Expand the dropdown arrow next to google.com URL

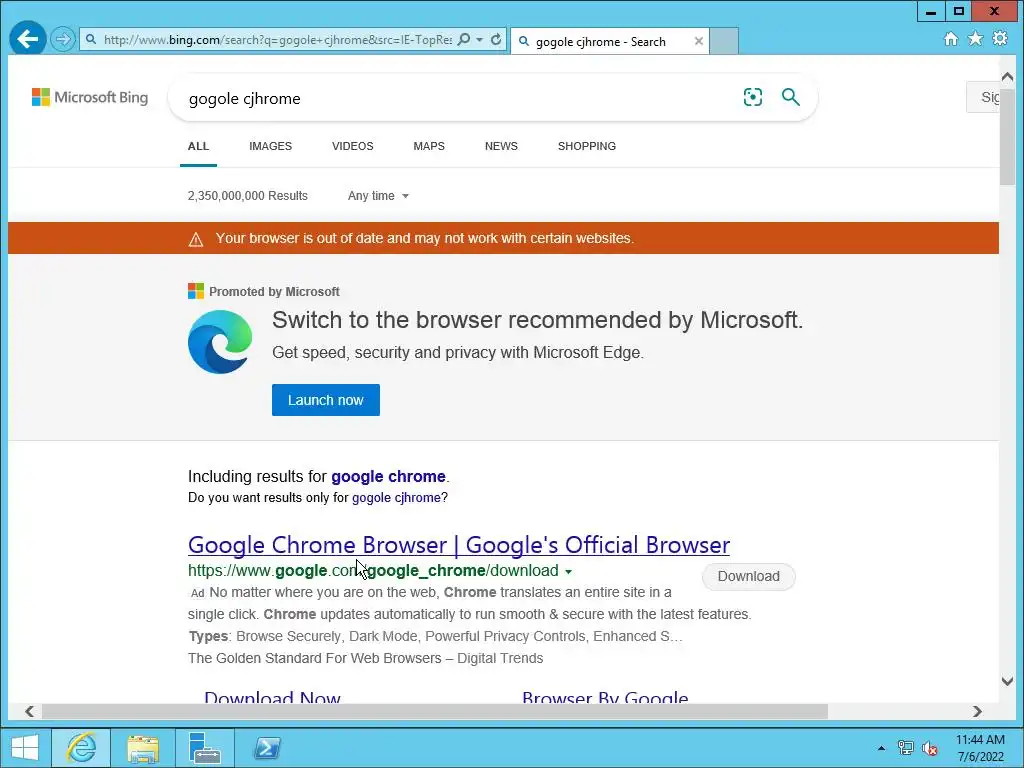pos(568,571)
